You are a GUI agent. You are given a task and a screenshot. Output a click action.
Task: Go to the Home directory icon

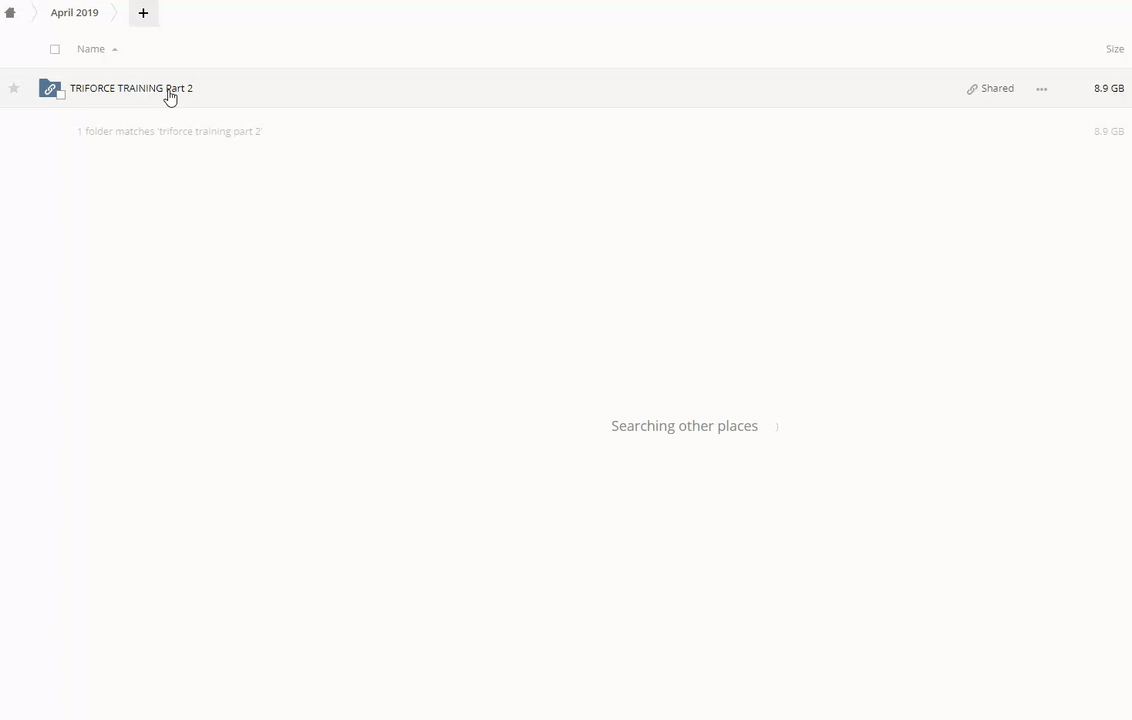point(10,13)
